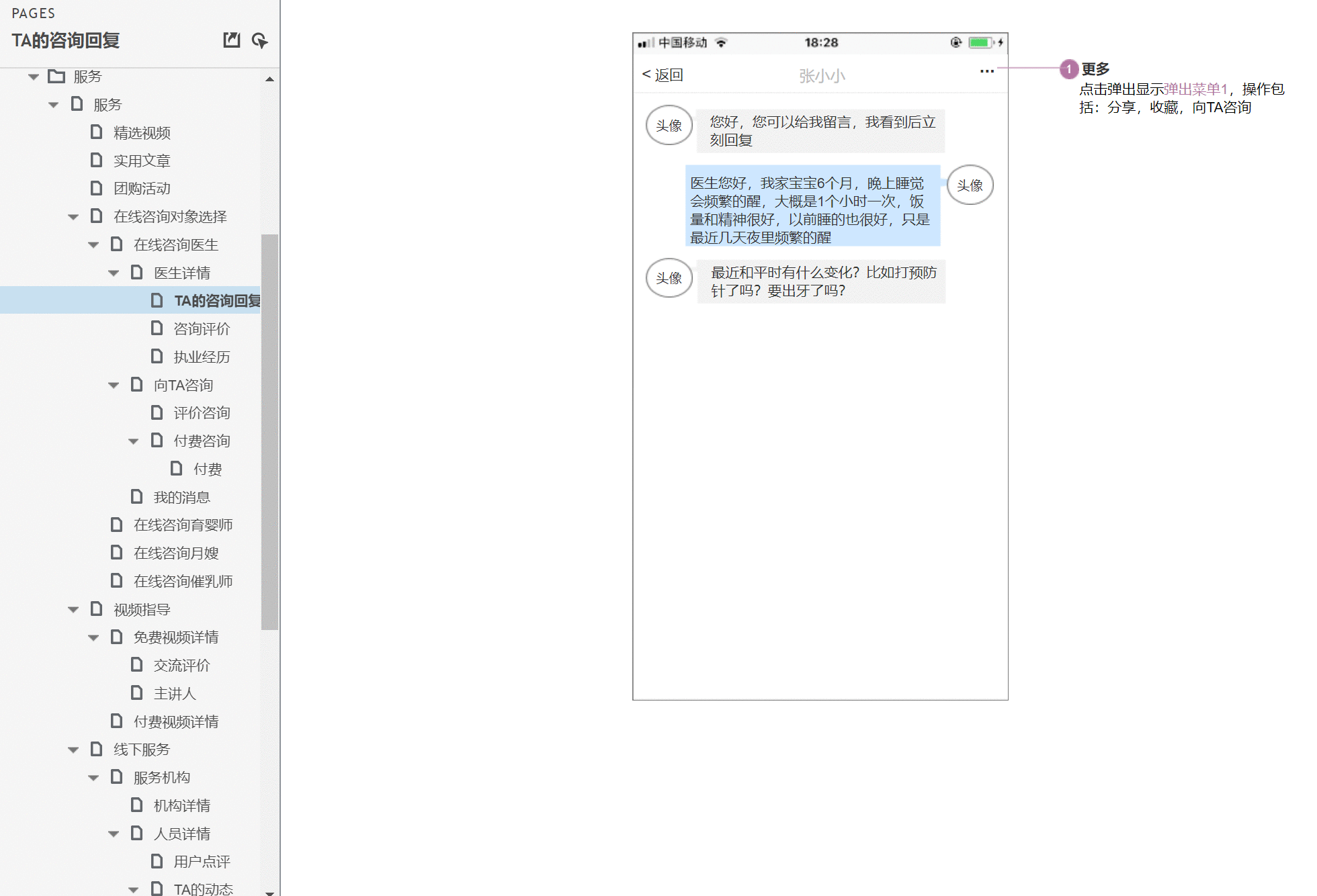Open the 主讲人 page
Image resolution: width=1317 pixels, height=896 pixels.
point(175,694)
